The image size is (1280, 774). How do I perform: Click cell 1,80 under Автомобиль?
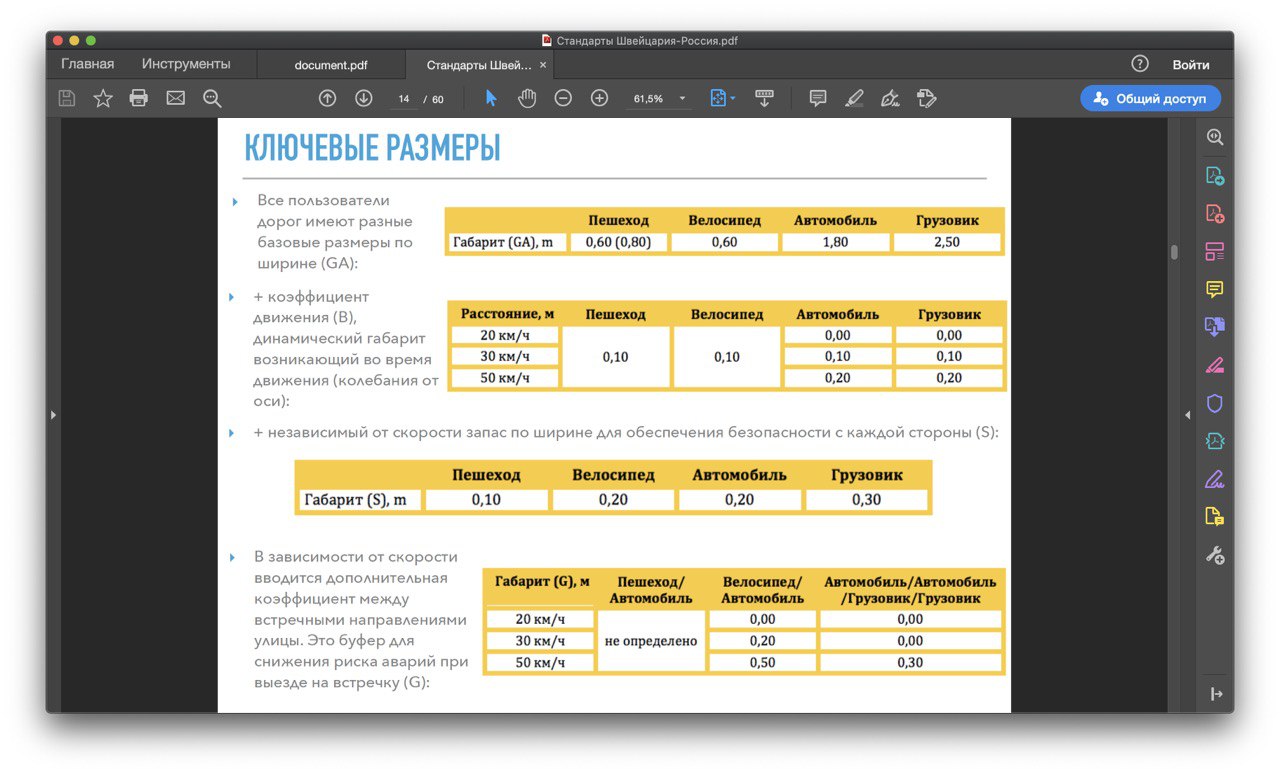pyautogui.click(x=836, y=242)
